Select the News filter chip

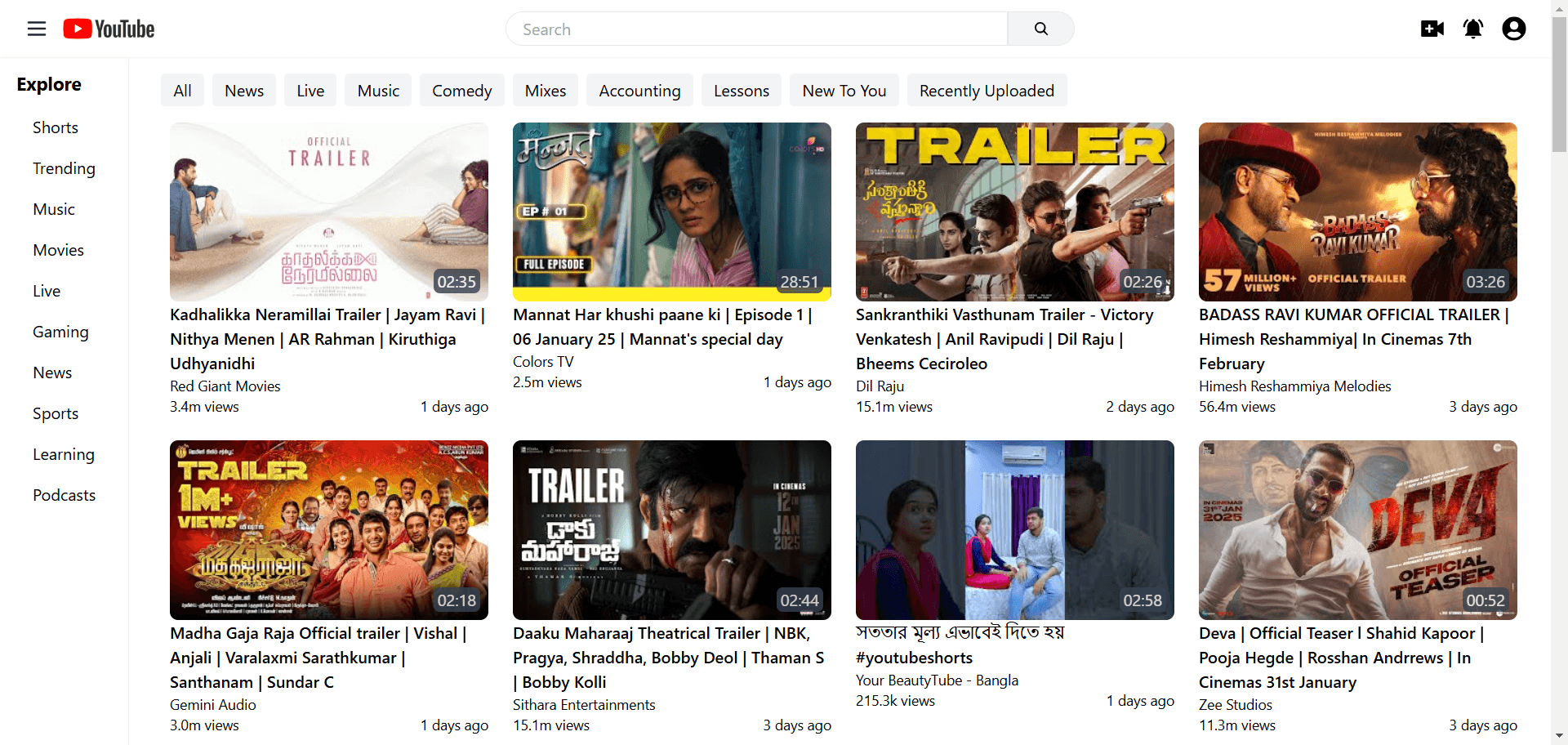pyautogui.click(x=244, y=91)
